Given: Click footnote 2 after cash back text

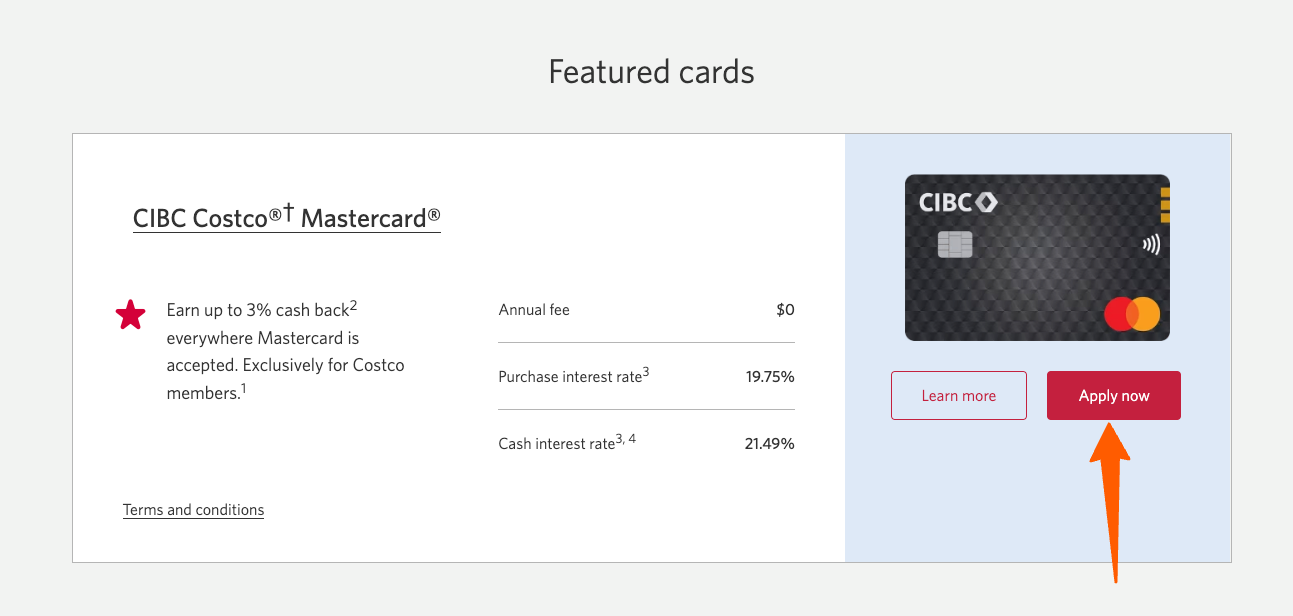Looking at the screenshot, I should pyautogui.click(x=352, y=303).
